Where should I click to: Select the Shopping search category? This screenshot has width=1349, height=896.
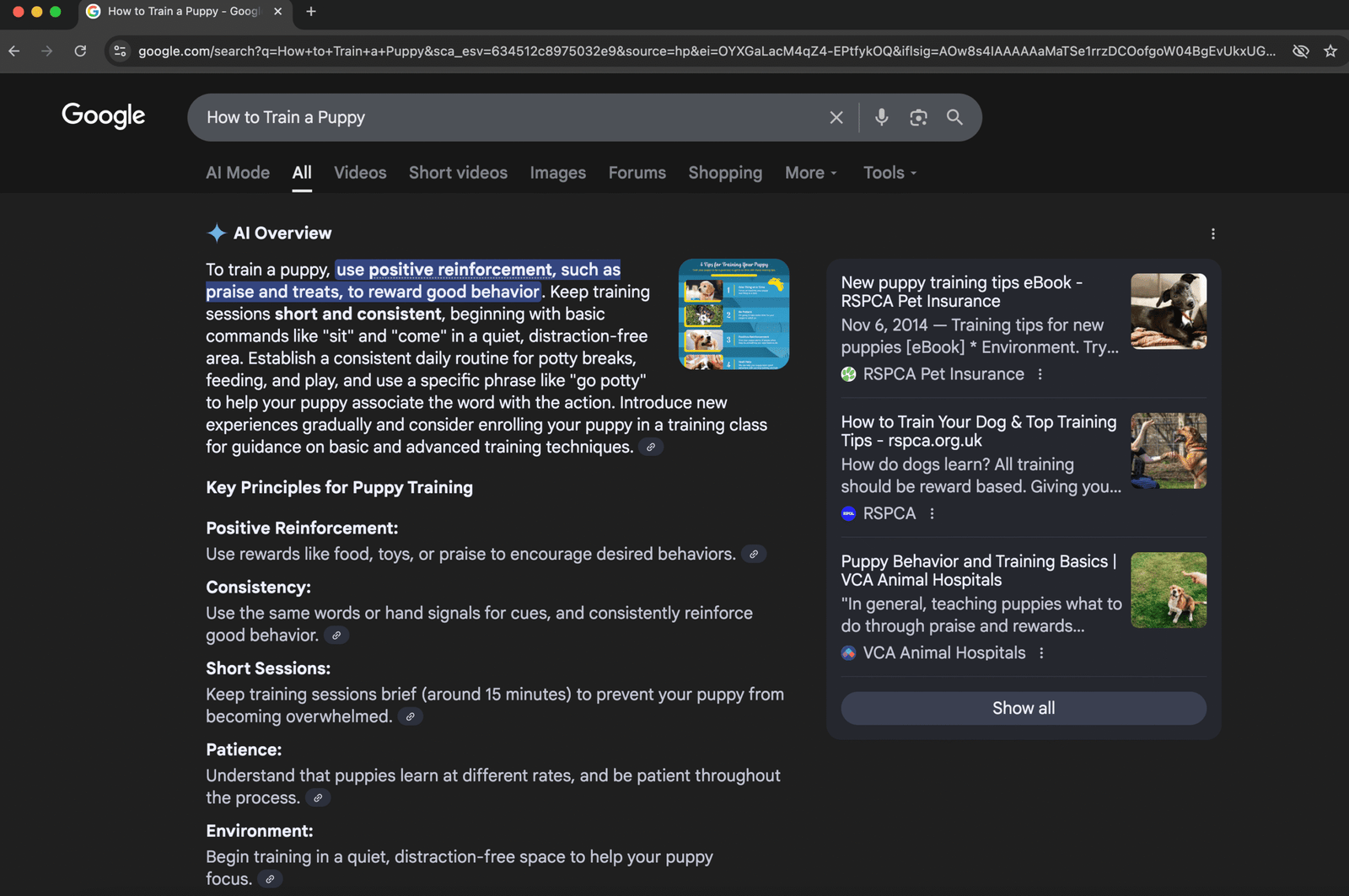point(724,172)
